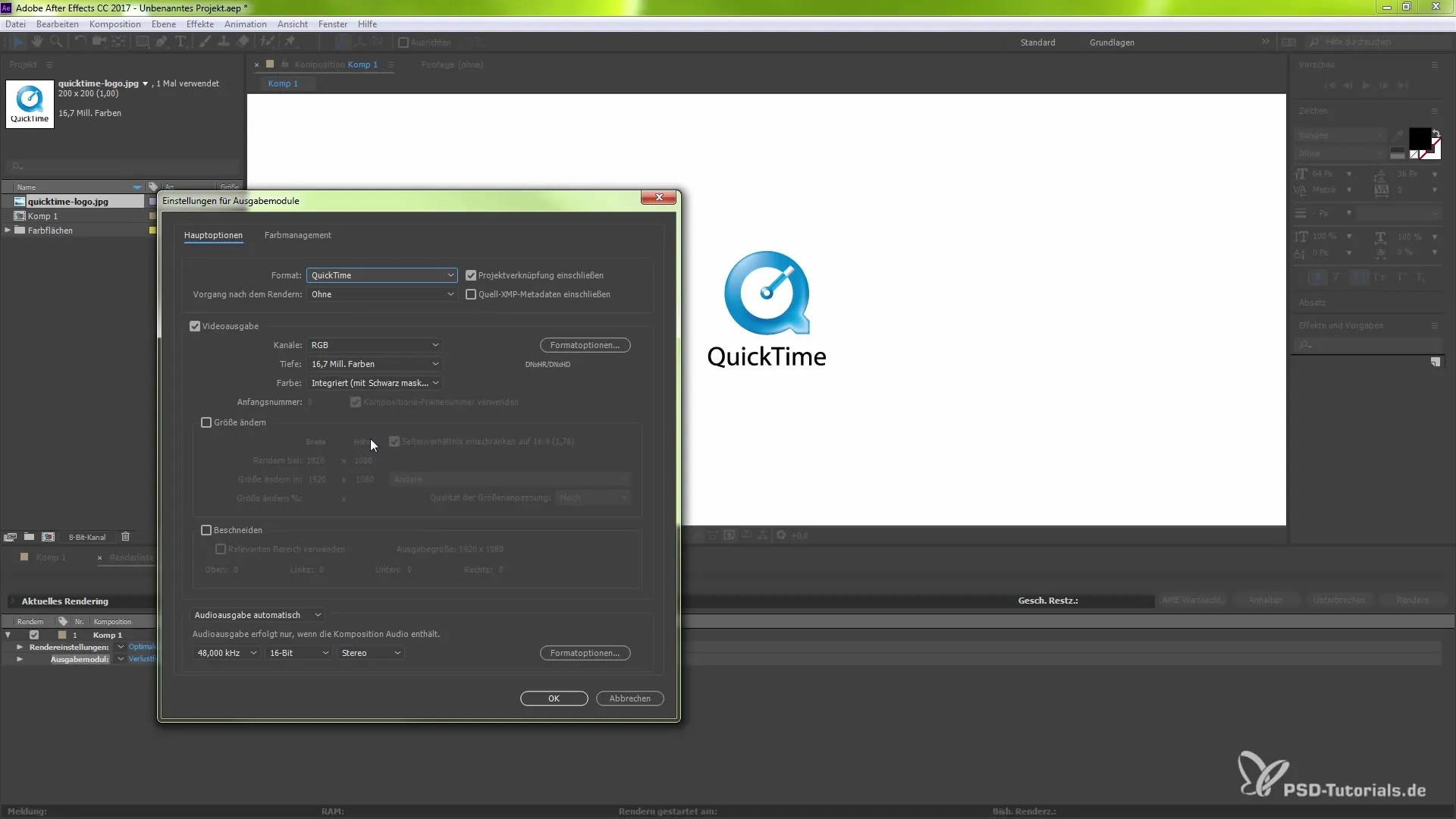Screen dimensions: 1456x819
Task: Toggle render checkbox for Komp 1 queue item
Action: (x=34, y=635)
